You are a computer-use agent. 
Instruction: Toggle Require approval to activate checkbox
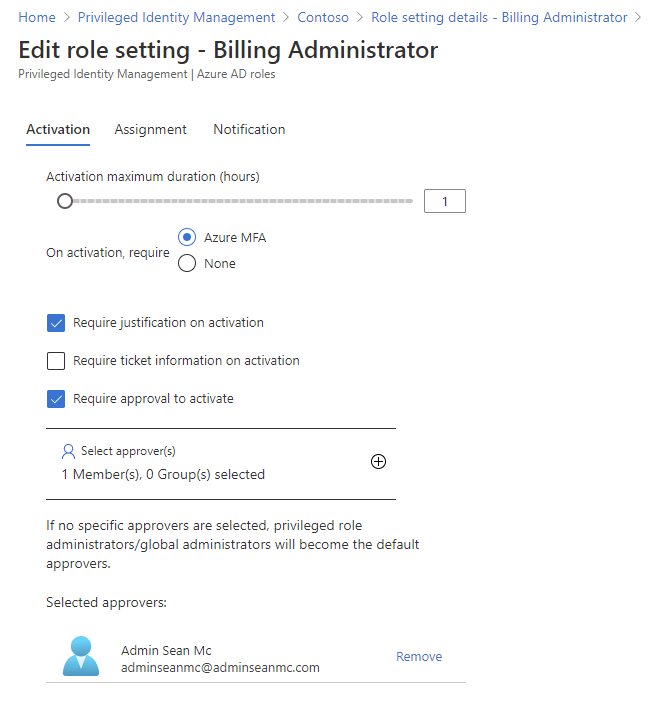pyautogui.click(x=56, y=399)
